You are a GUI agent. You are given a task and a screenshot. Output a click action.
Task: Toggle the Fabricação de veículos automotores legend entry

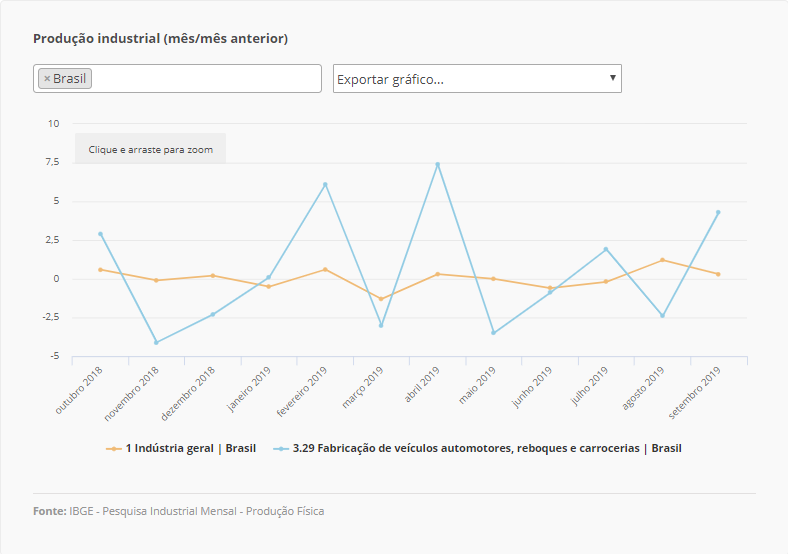486,449
